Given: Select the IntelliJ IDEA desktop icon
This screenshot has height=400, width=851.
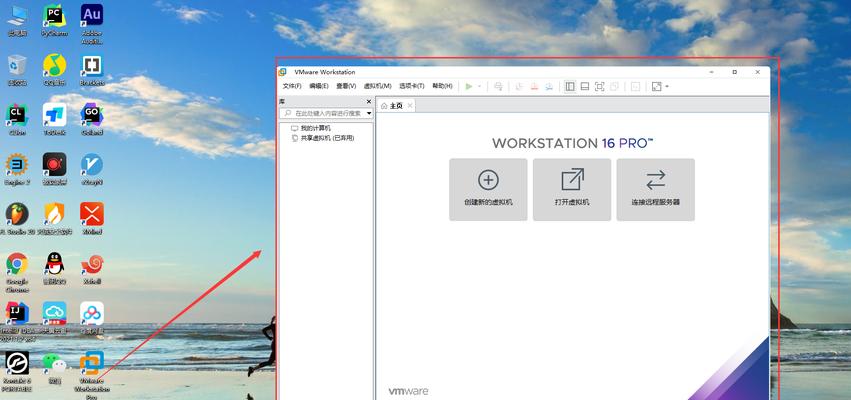Looking at the screenshot, I should (17, 322).
